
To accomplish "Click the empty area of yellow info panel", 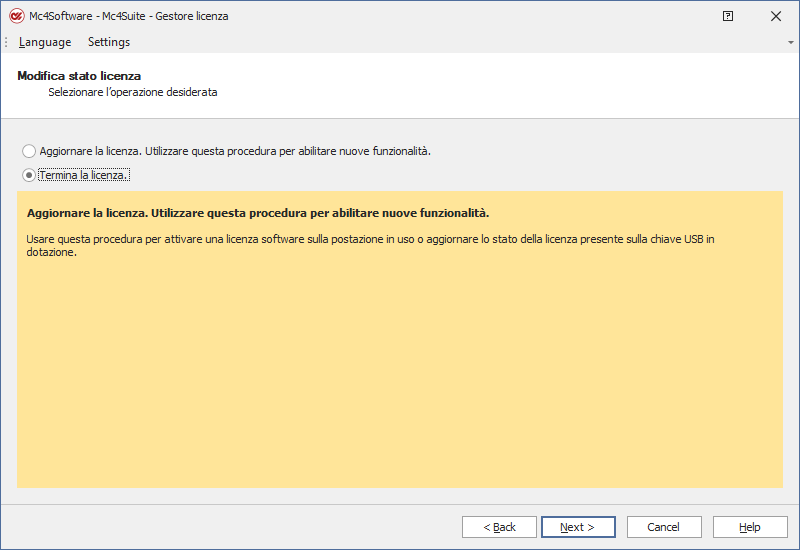I will point(400,380).
